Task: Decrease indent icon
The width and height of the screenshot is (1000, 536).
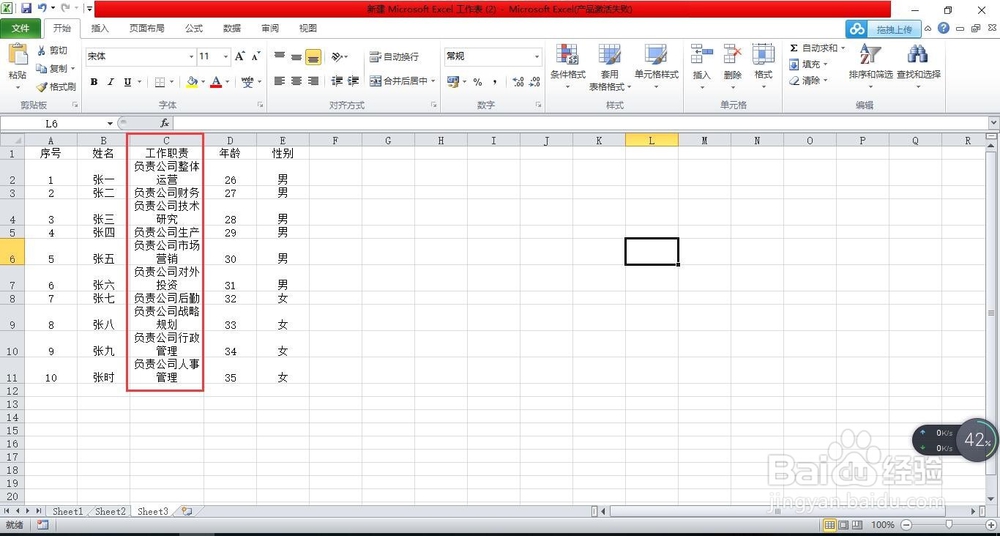Action: (337, 81)
